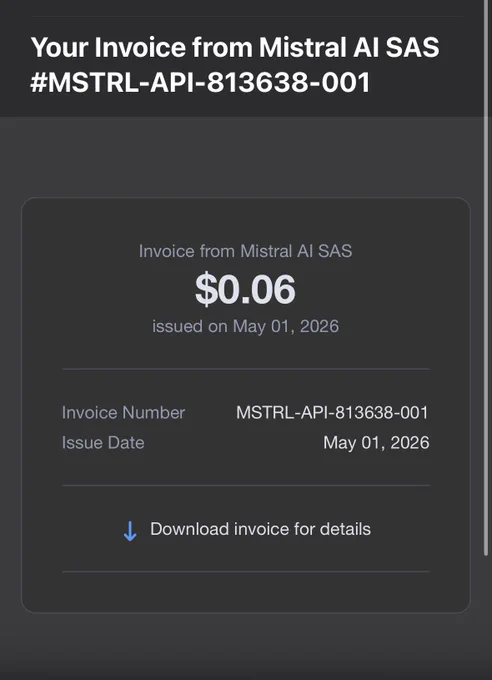This screenshot has height=680, width=492.
Task: Click the issued on May 01, 2026 subtitle
Action: [x=246, y=326]
